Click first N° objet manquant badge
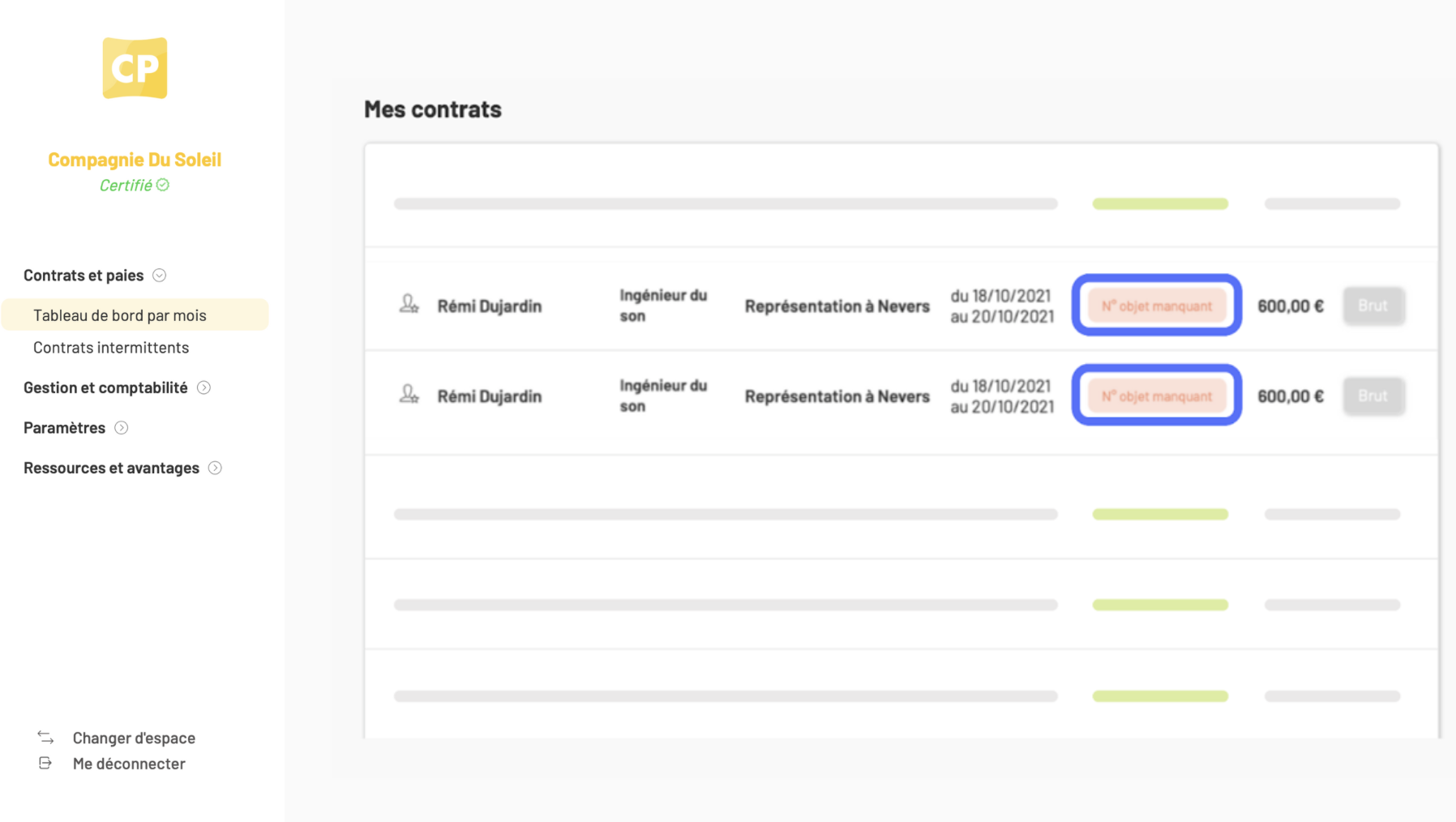The height and width of the screenshot is (822, 1456). click(1157, 306)
